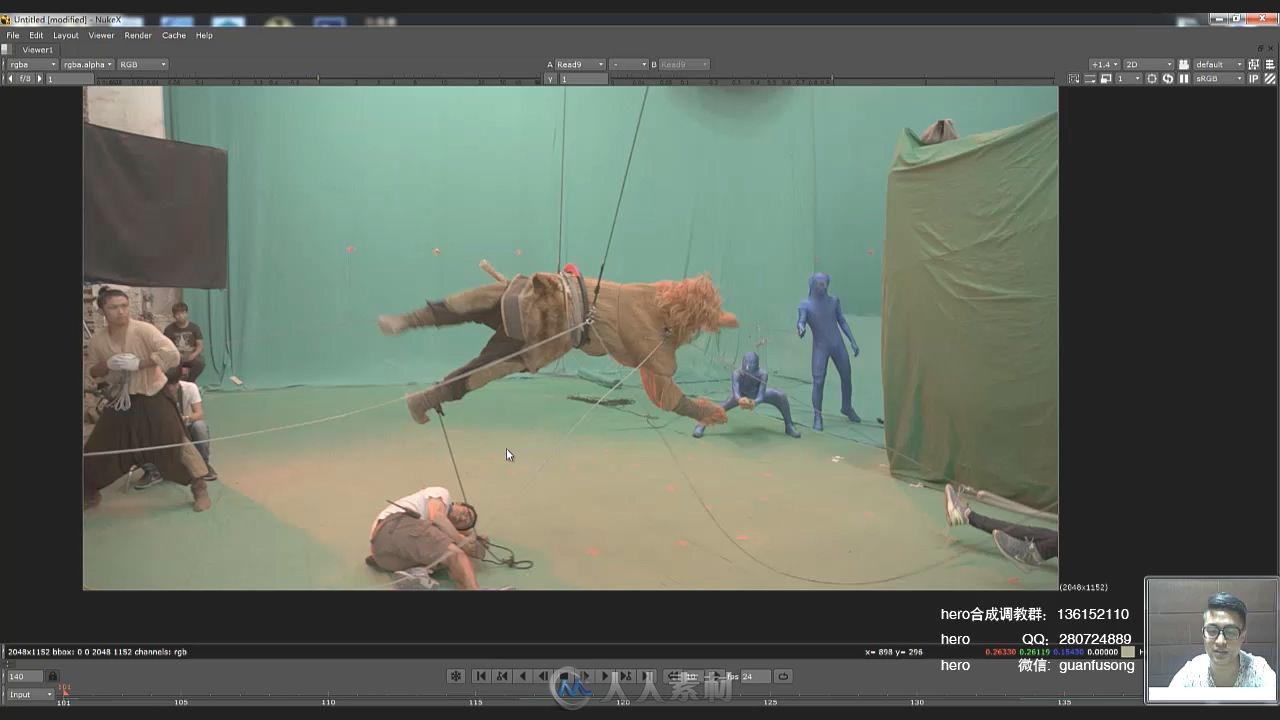Toggle the Y gamma button
This screenshot has width=1280, height=720.
pyautogui.click(x=551, y=78)
